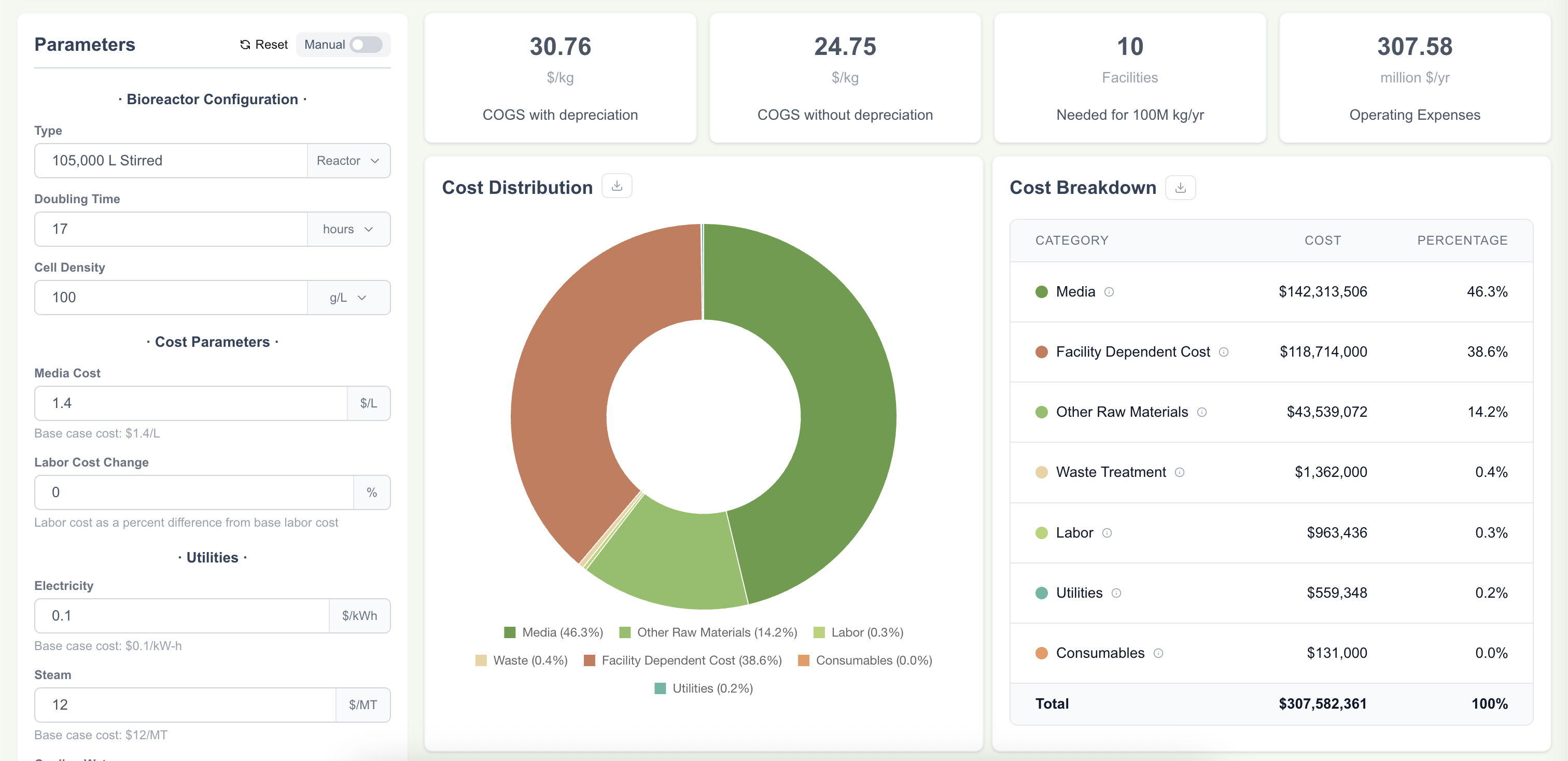Click the 30.76 COGS with depreciation card
This screenshot has width=1568, height=761.
click(560, 78)
